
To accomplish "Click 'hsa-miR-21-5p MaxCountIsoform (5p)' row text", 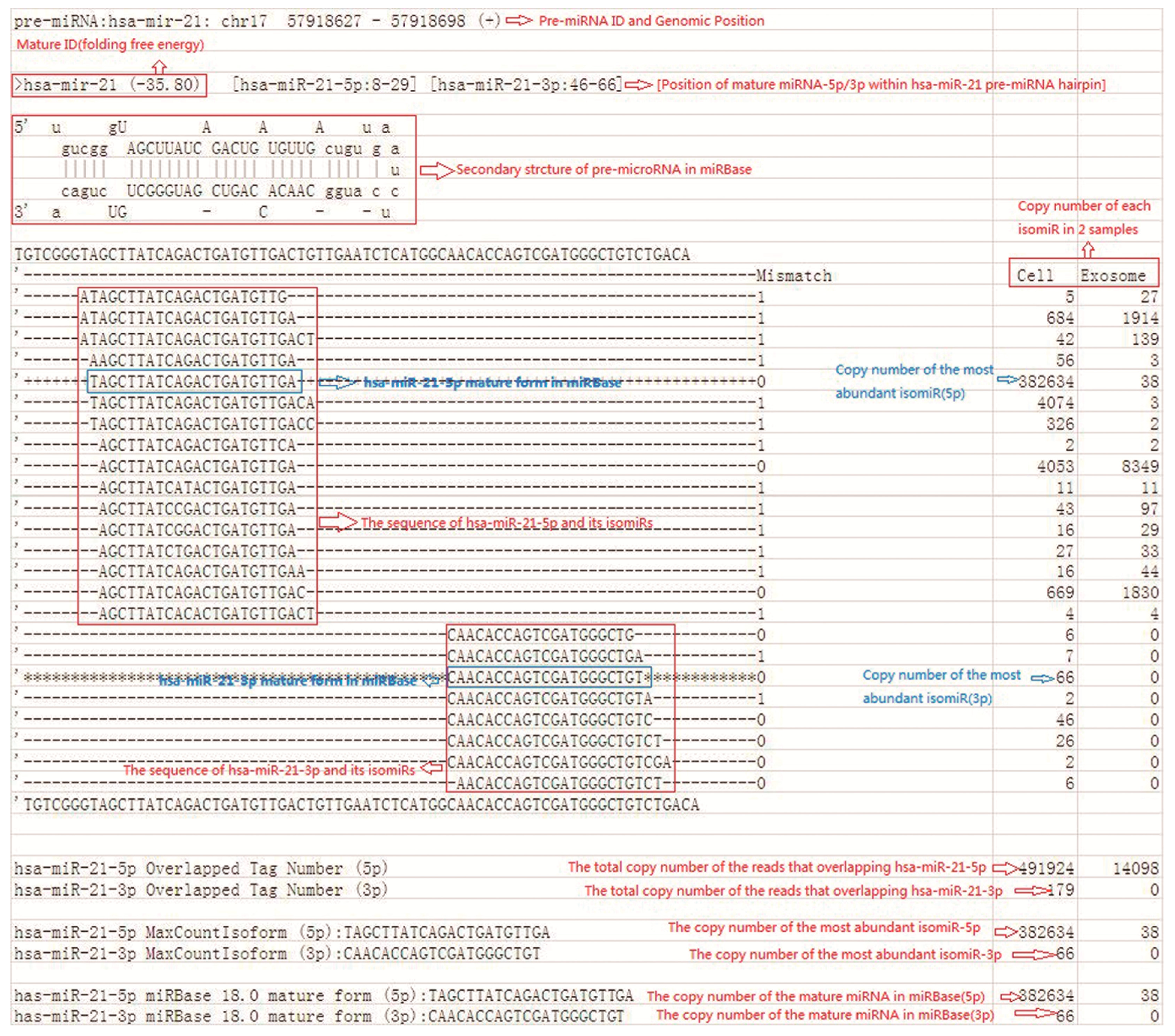I will pyautogui.click(x=282, y=932).
